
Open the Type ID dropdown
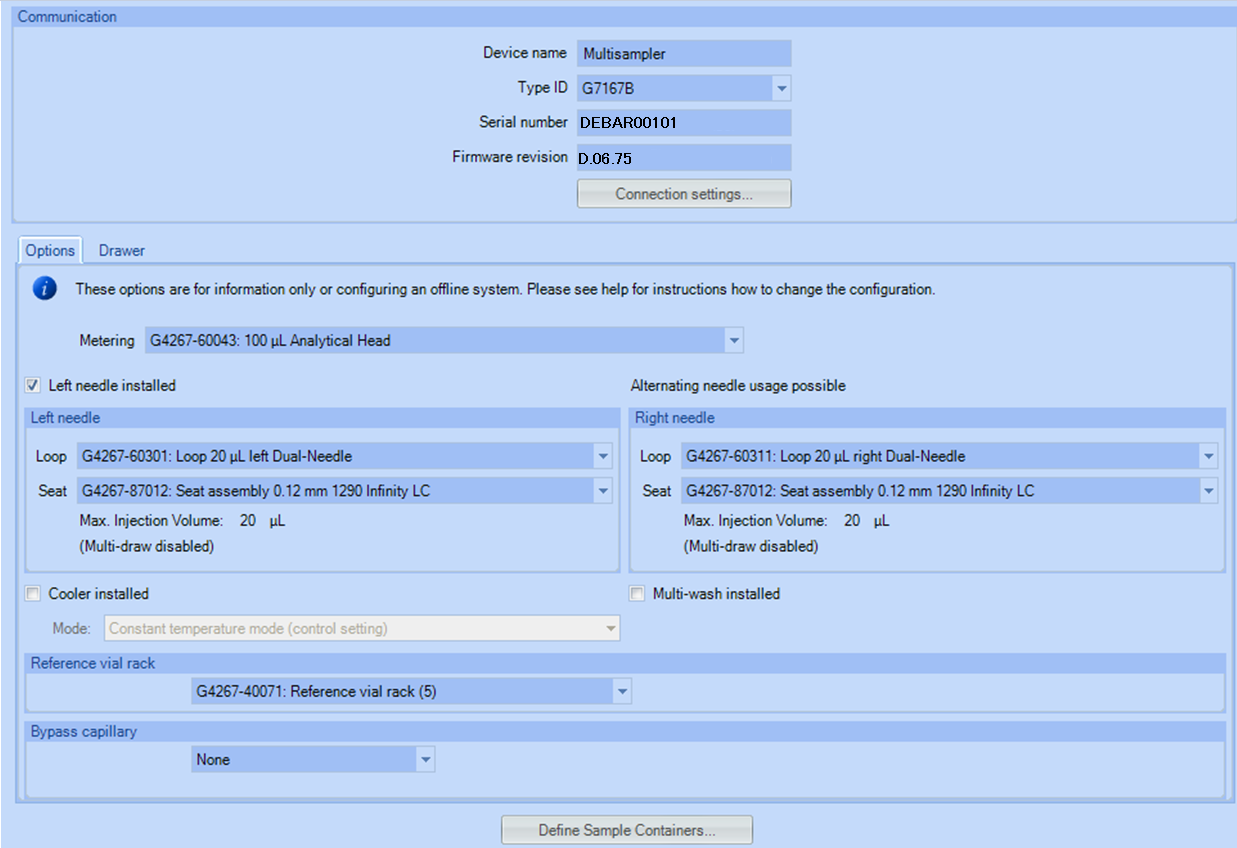pyautogui.click(x=781, y=88)
